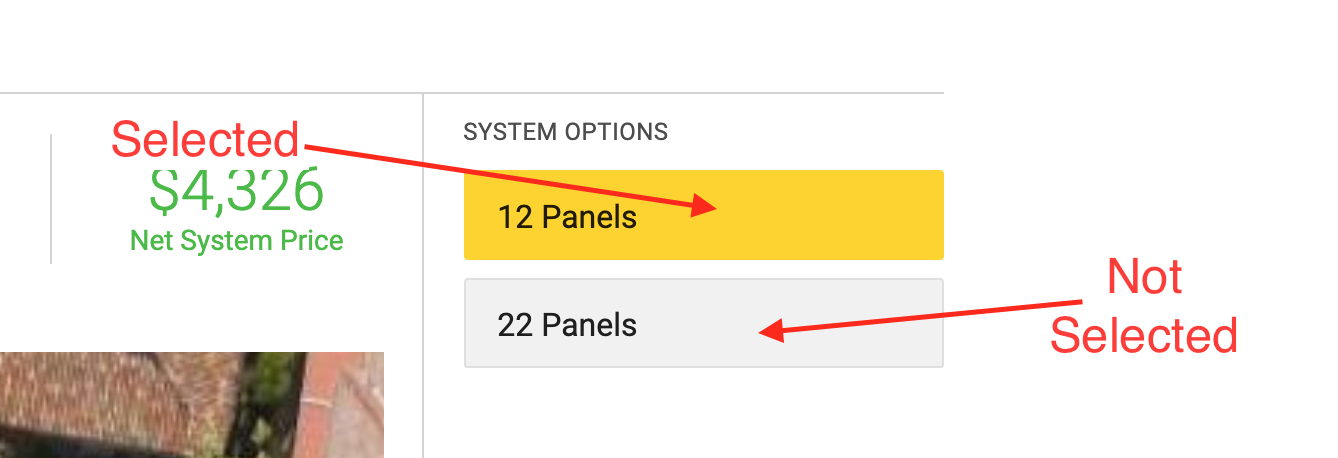The image size is (1338, 458).
Task: Click the horizontal line above System Options
Action: click(472, 93)
